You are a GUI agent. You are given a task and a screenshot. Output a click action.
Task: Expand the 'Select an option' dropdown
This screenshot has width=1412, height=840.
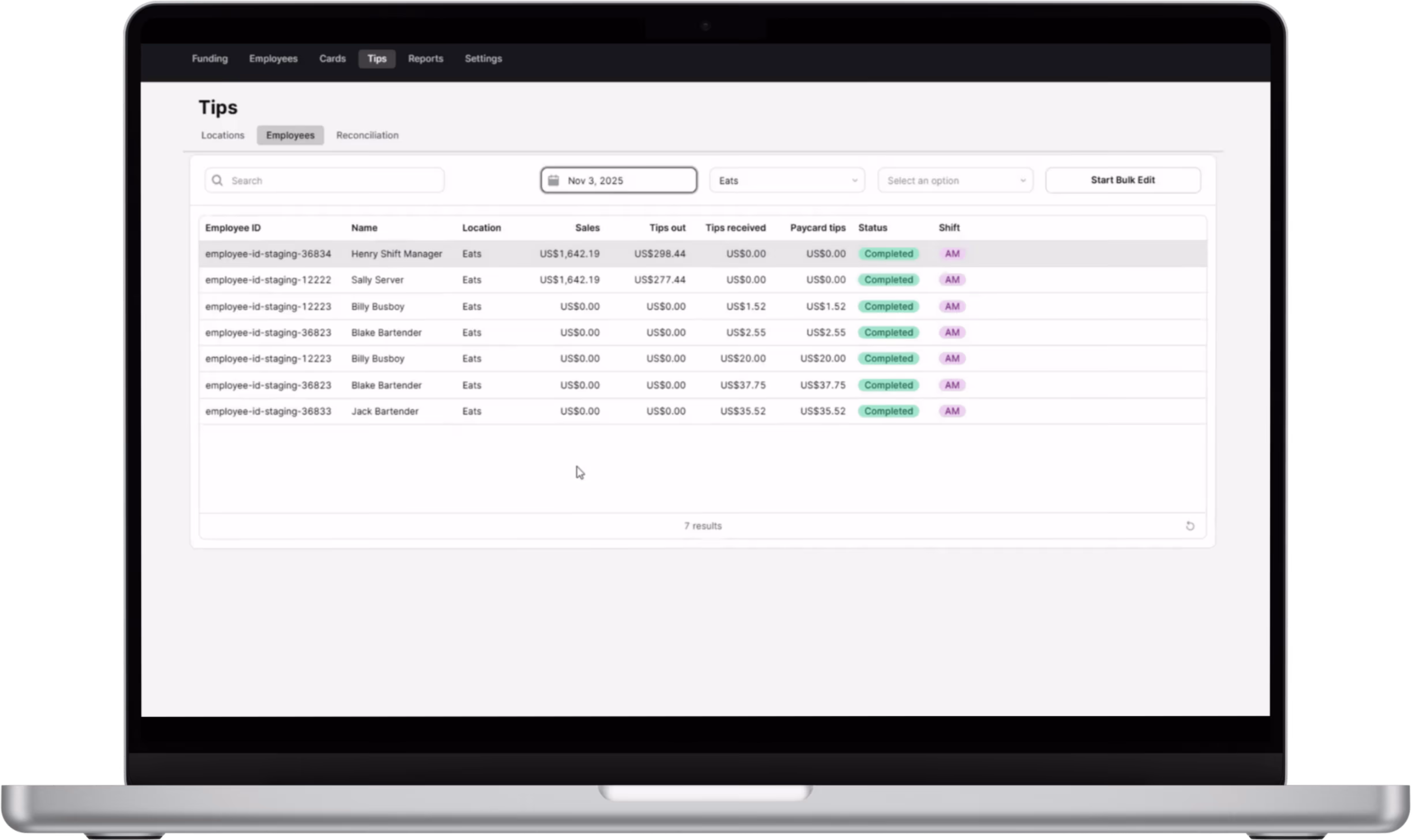coord(955,181)
